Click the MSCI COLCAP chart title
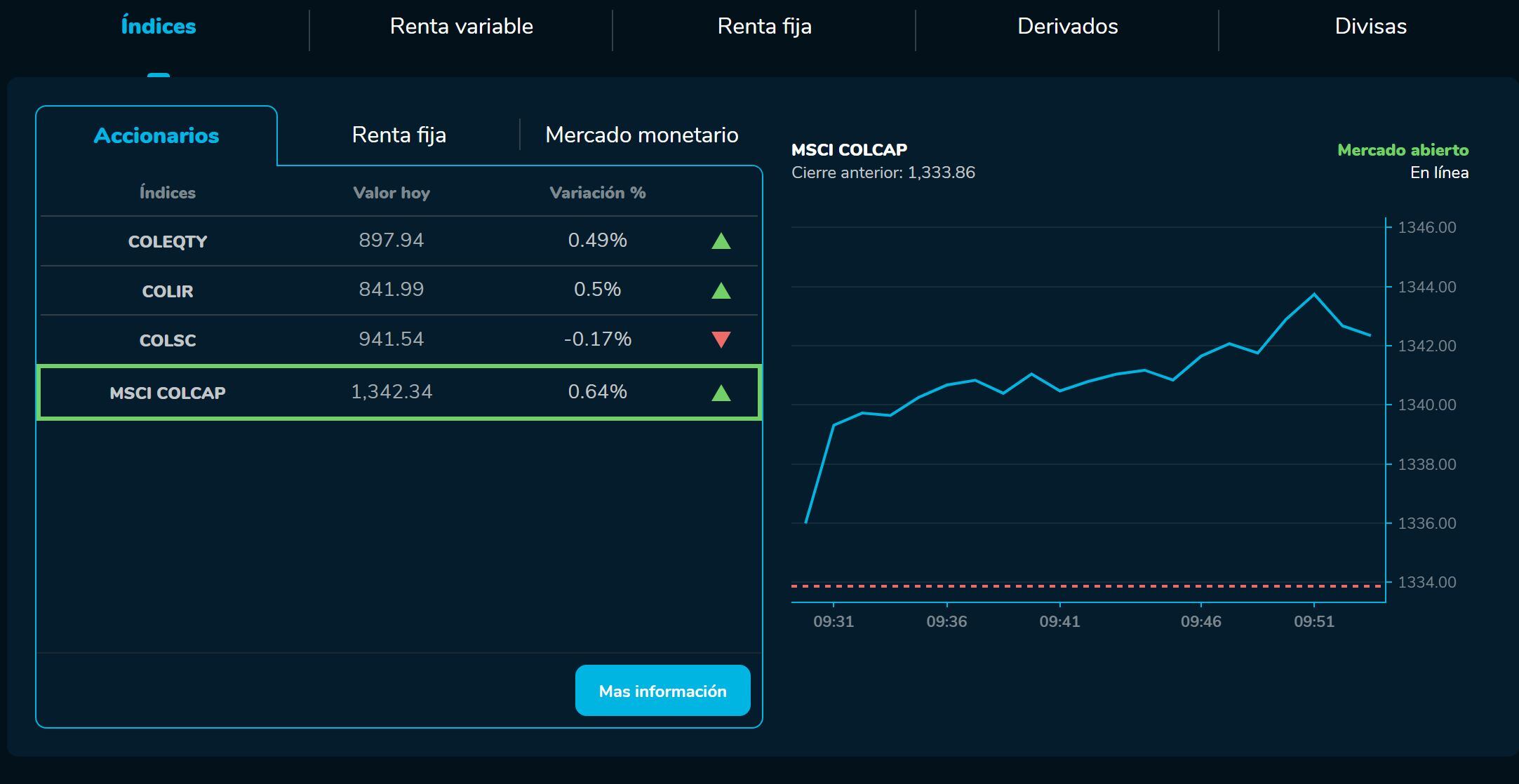 849,149
